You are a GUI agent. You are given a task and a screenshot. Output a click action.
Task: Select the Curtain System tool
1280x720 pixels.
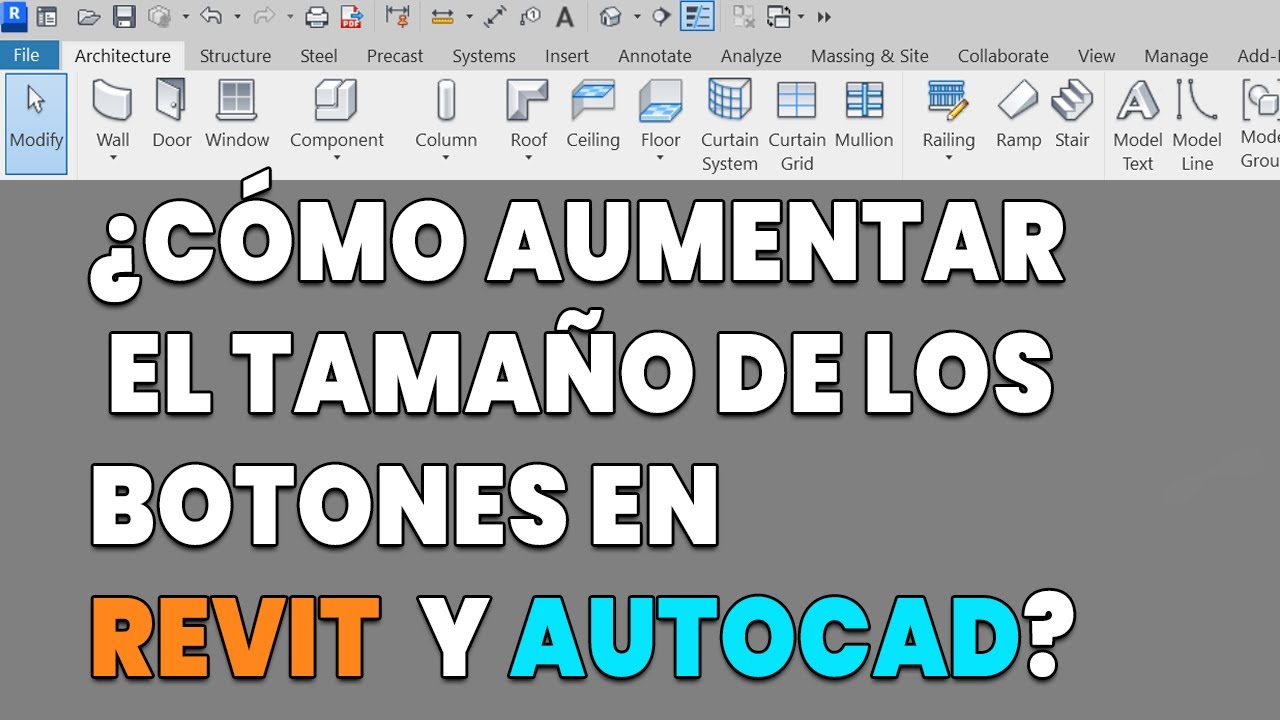pyautogui.click(x=729, y=124)
